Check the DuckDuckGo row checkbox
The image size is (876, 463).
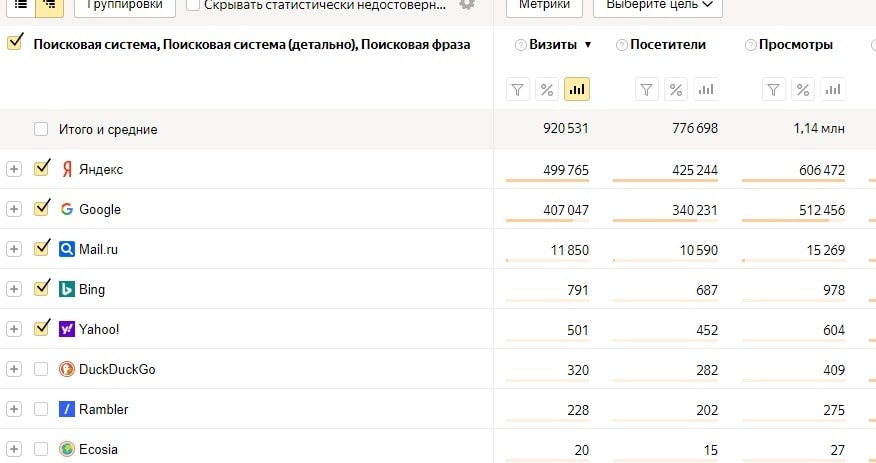(41, 369)
